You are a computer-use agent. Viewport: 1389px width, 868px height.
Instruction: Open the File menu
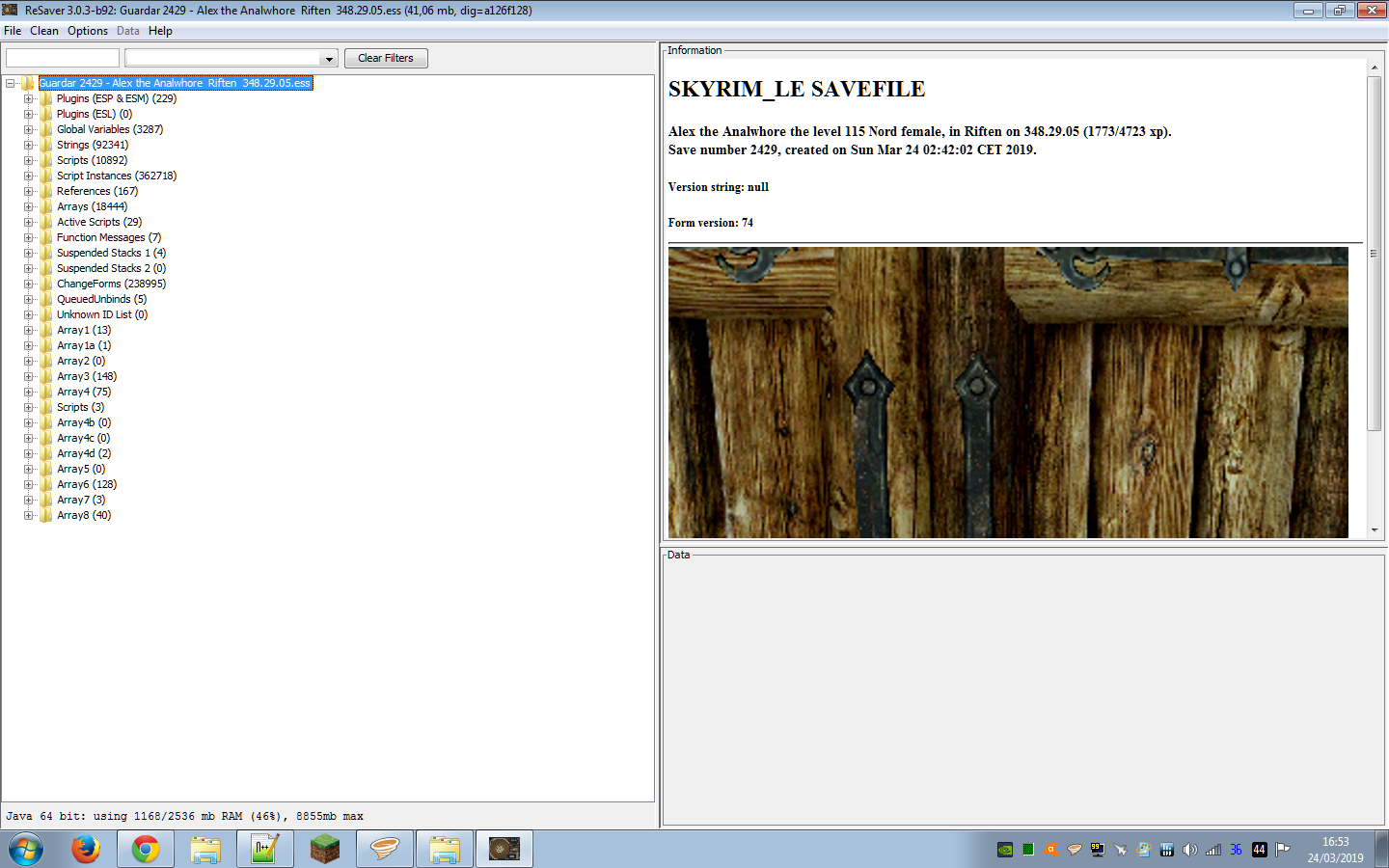pos(13,31)
